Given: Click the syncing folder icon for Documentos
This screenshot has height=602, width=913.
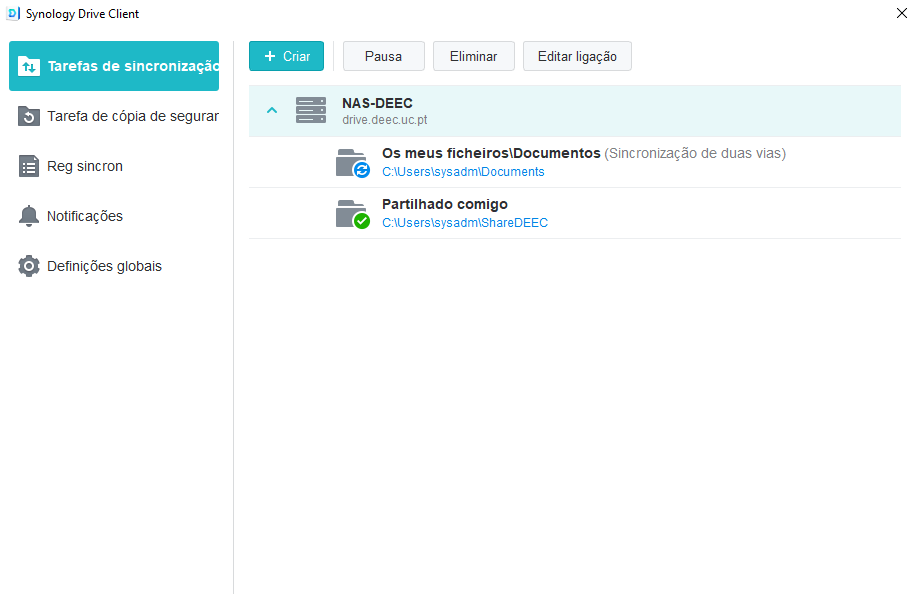Looking at the screenshot, I should tap(353, 163).
